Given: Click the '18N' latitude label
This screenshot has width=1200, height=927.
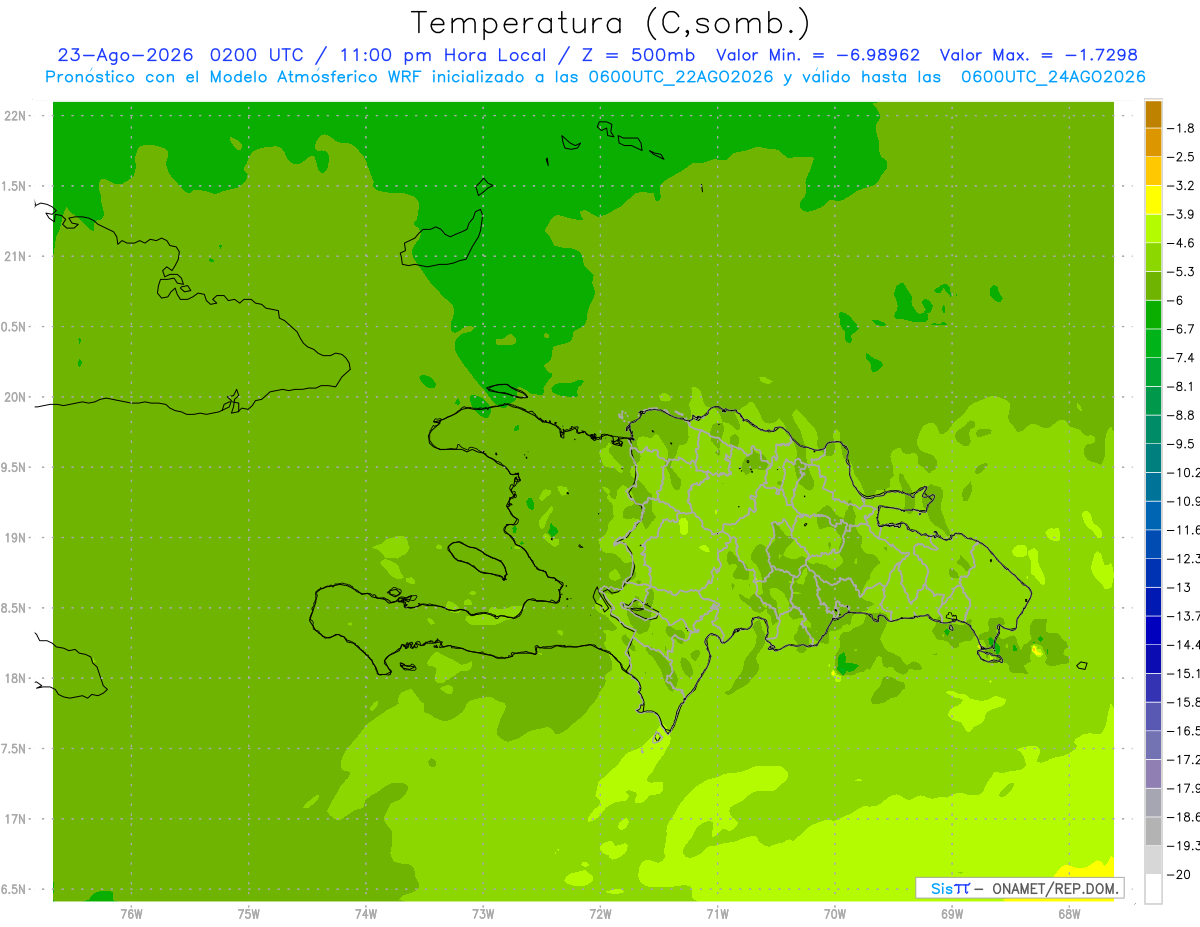Looking at the screenshot, I should point(15,678).
